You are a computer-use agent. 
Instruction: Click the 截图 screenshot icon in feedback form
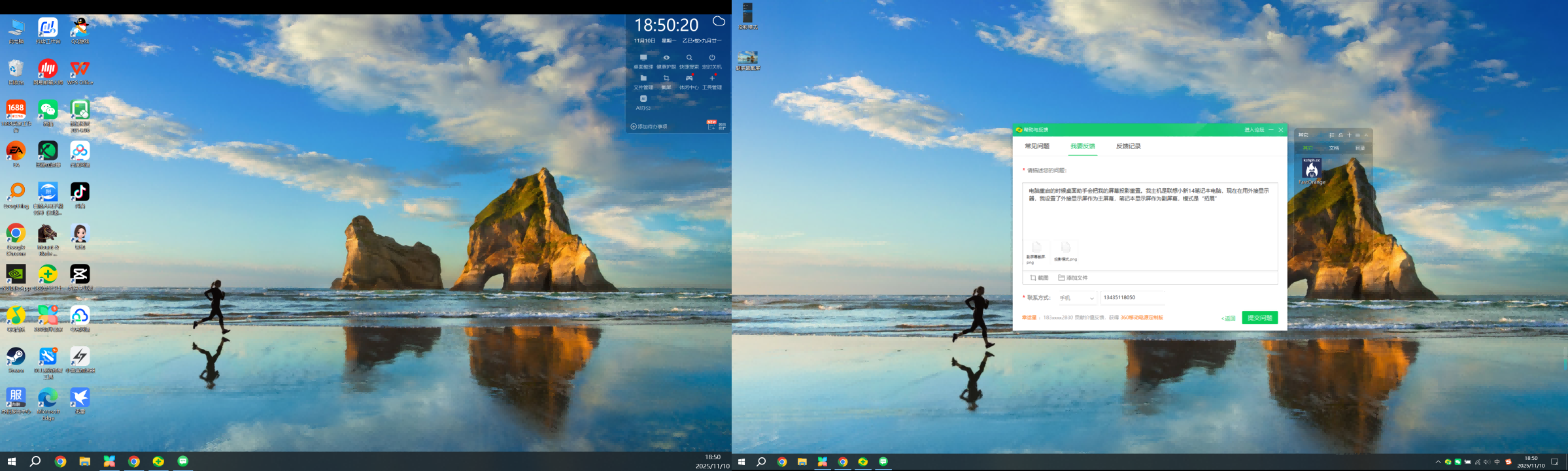point(1033,278)
